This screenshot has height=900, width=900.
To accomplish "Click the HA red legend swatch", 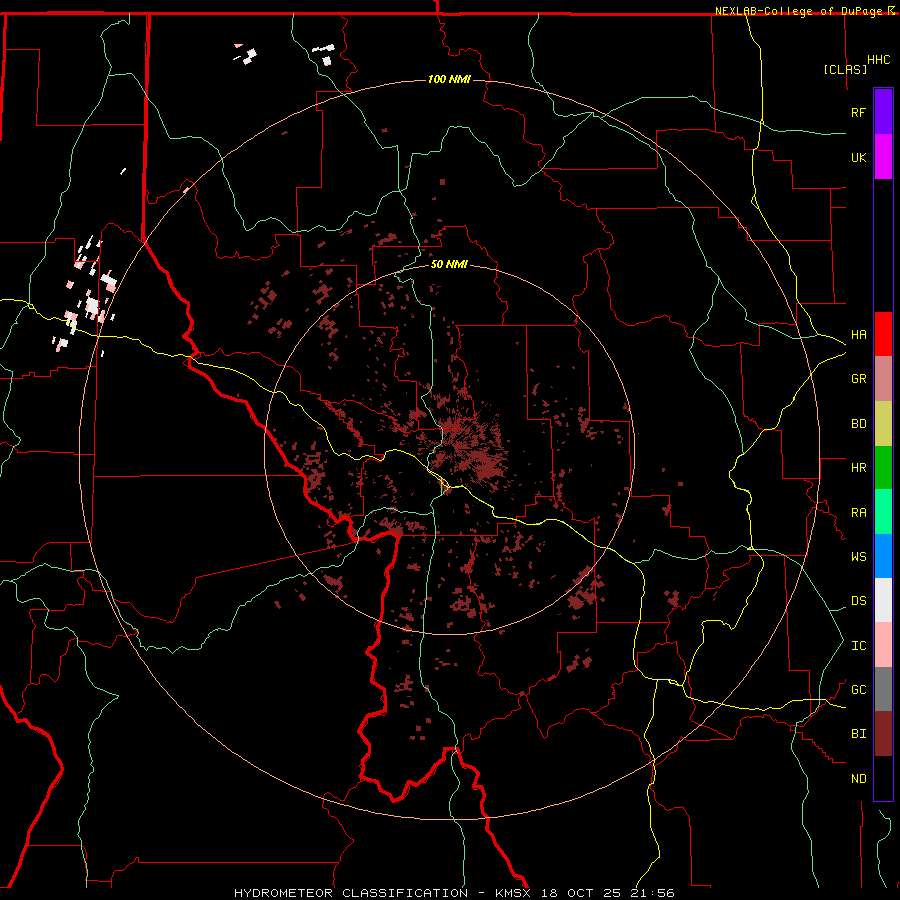I will pos(883,334).
